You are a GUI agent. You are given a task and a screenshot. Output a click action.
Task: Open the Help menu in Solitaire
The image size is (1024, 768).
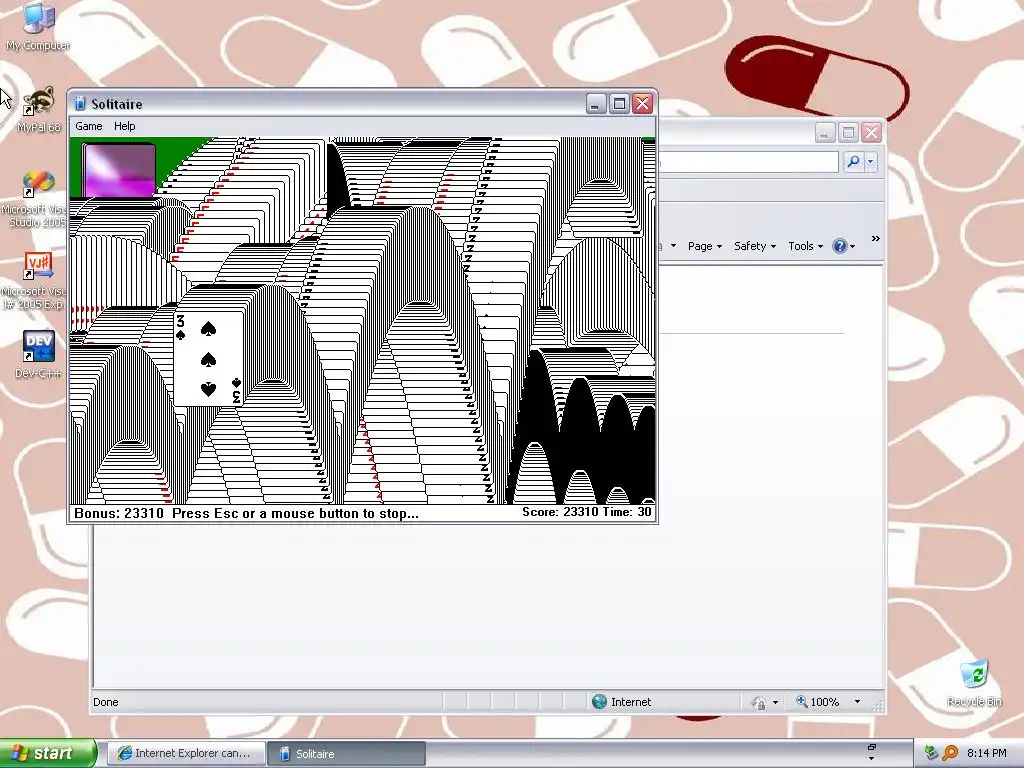[125, 126]
